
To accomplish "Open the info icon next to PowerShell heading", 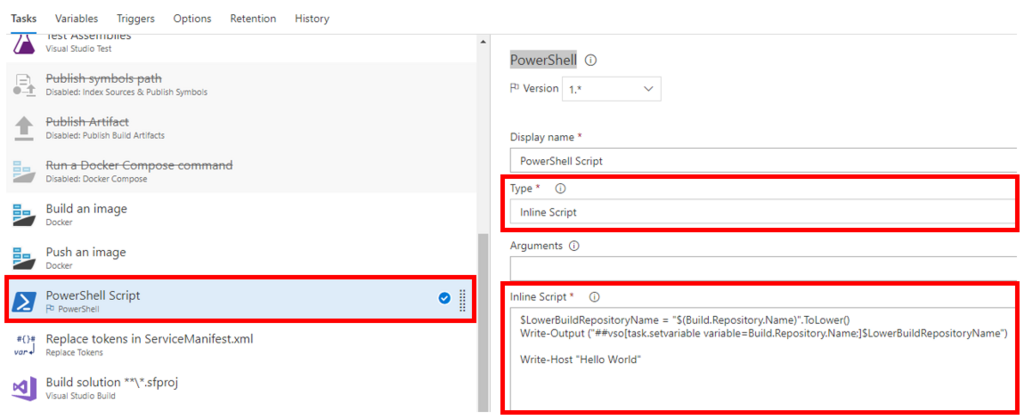I will pos(590,60).
